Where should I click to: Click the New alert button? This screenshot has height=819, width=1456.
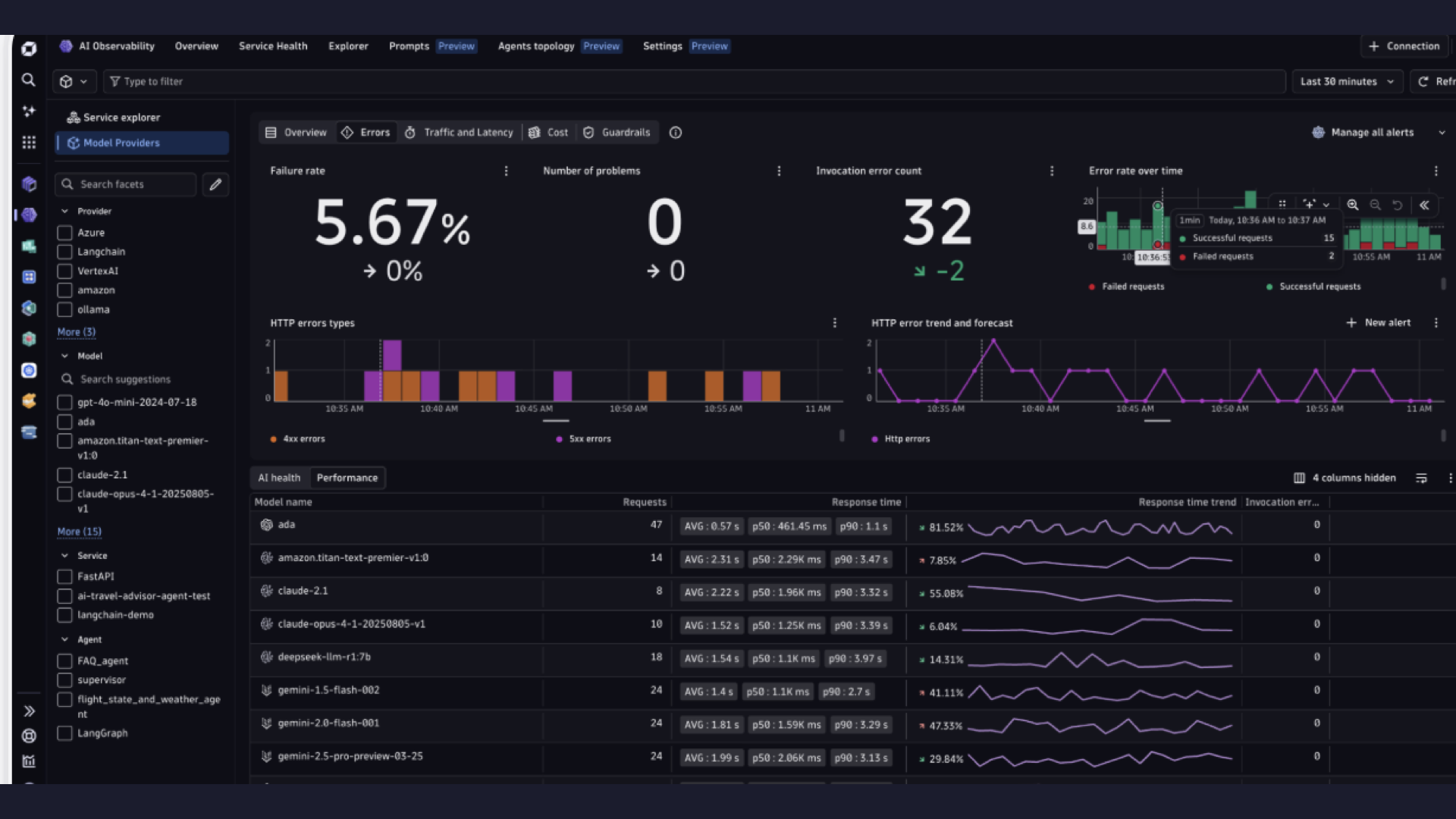[1379, 323]
